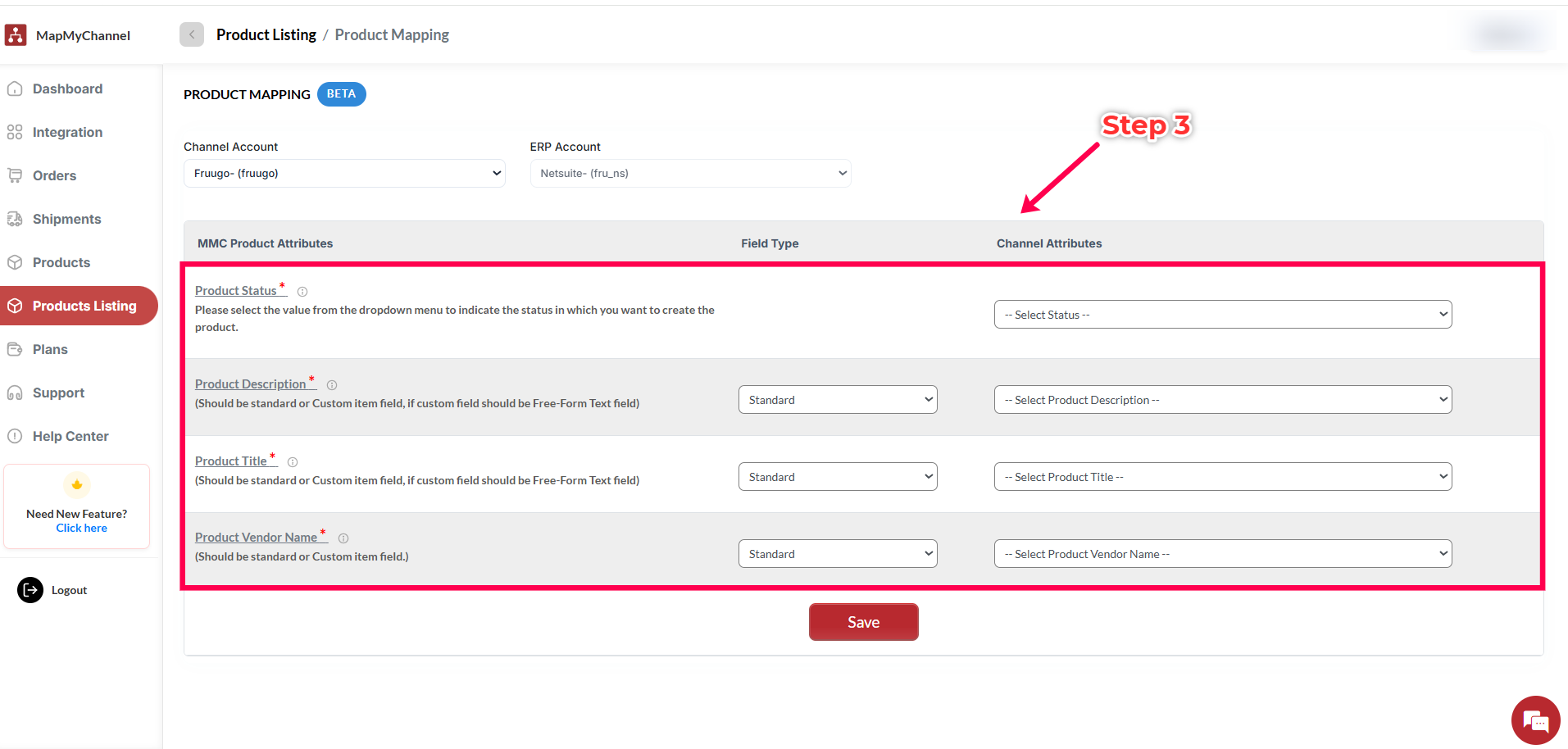Select the Integration icon
This screenshot has height=749, width=1568.
tap(16, 132)
